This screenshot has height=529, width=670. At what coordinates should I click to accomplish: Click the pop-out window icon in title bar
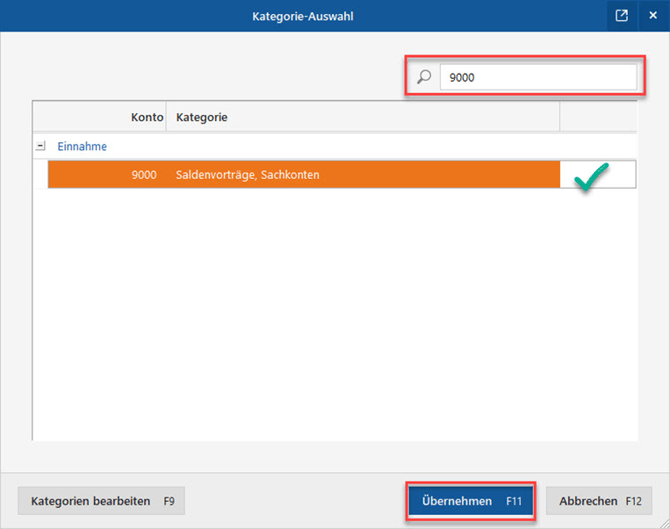(622, 16)
